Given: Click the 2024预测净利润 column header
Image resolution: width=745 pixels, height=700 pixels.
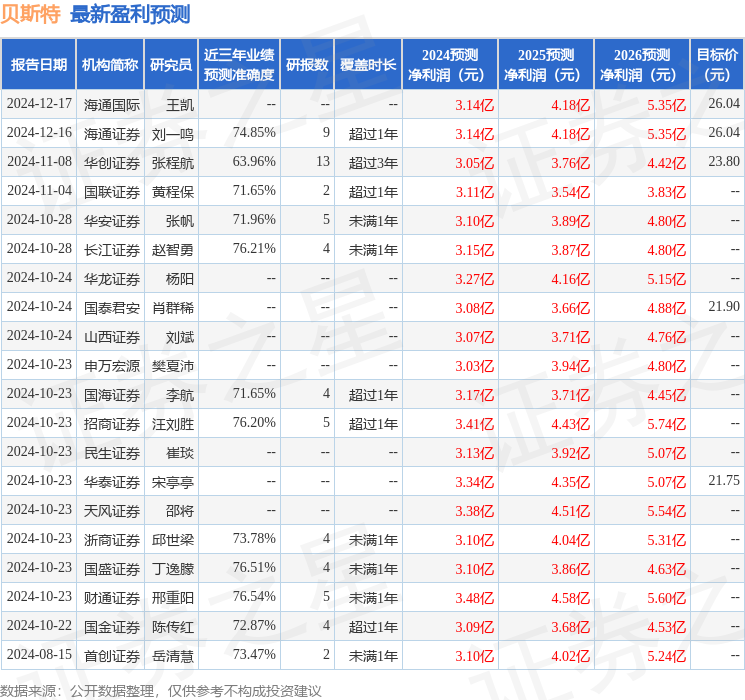Looking at the screenshot, I should [x=450, y=64].
